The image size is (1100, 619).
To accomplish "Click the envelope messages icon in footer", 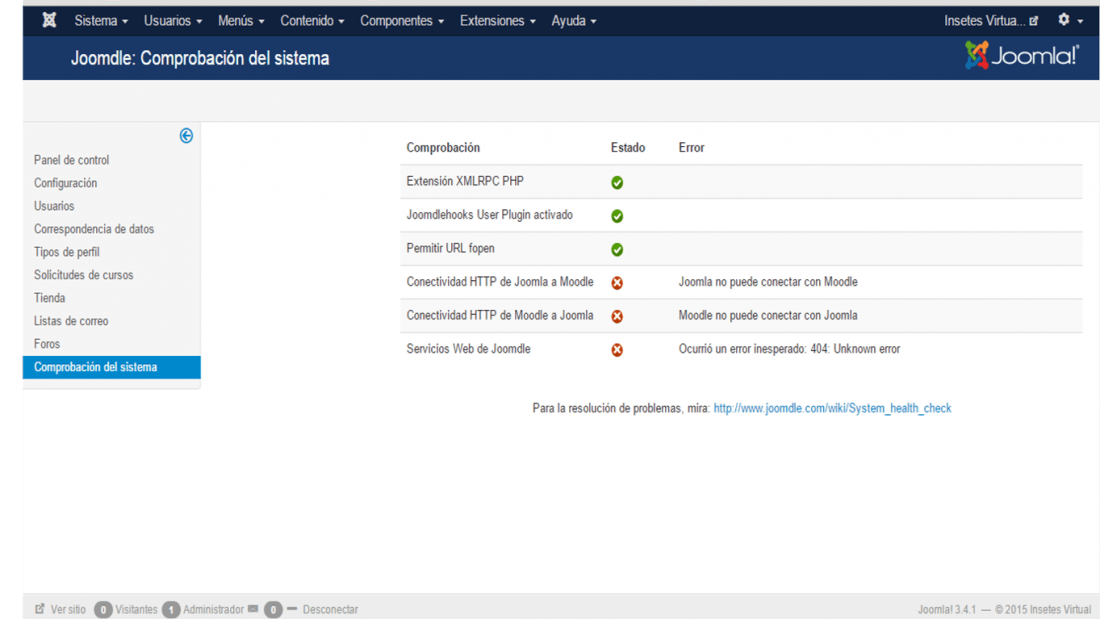I will click(253, 608).
